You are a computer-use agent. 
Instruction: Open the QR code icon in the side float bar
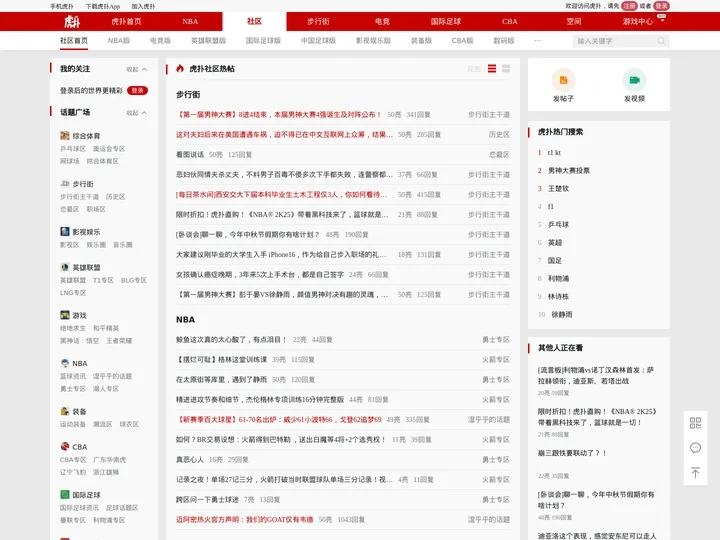[x=695, y=423]
